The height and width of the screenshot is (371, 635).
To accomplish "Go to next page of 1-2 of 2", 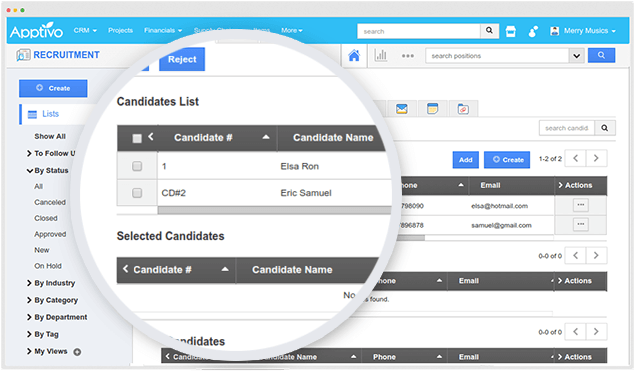I will [596, 158].
